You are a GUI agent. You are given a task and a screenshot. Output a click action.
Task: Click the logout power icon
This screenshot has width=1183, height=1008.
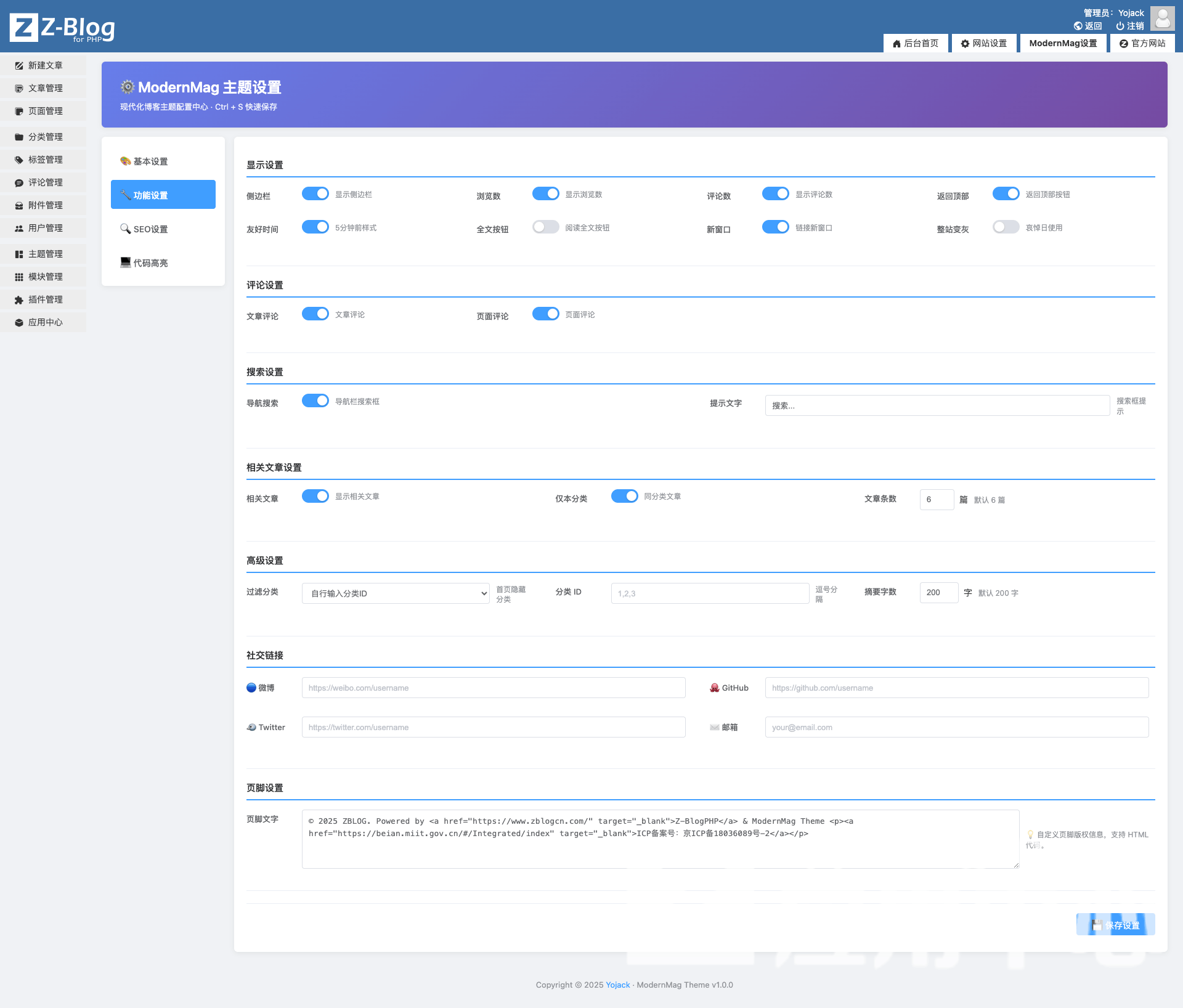(1120, 26)
